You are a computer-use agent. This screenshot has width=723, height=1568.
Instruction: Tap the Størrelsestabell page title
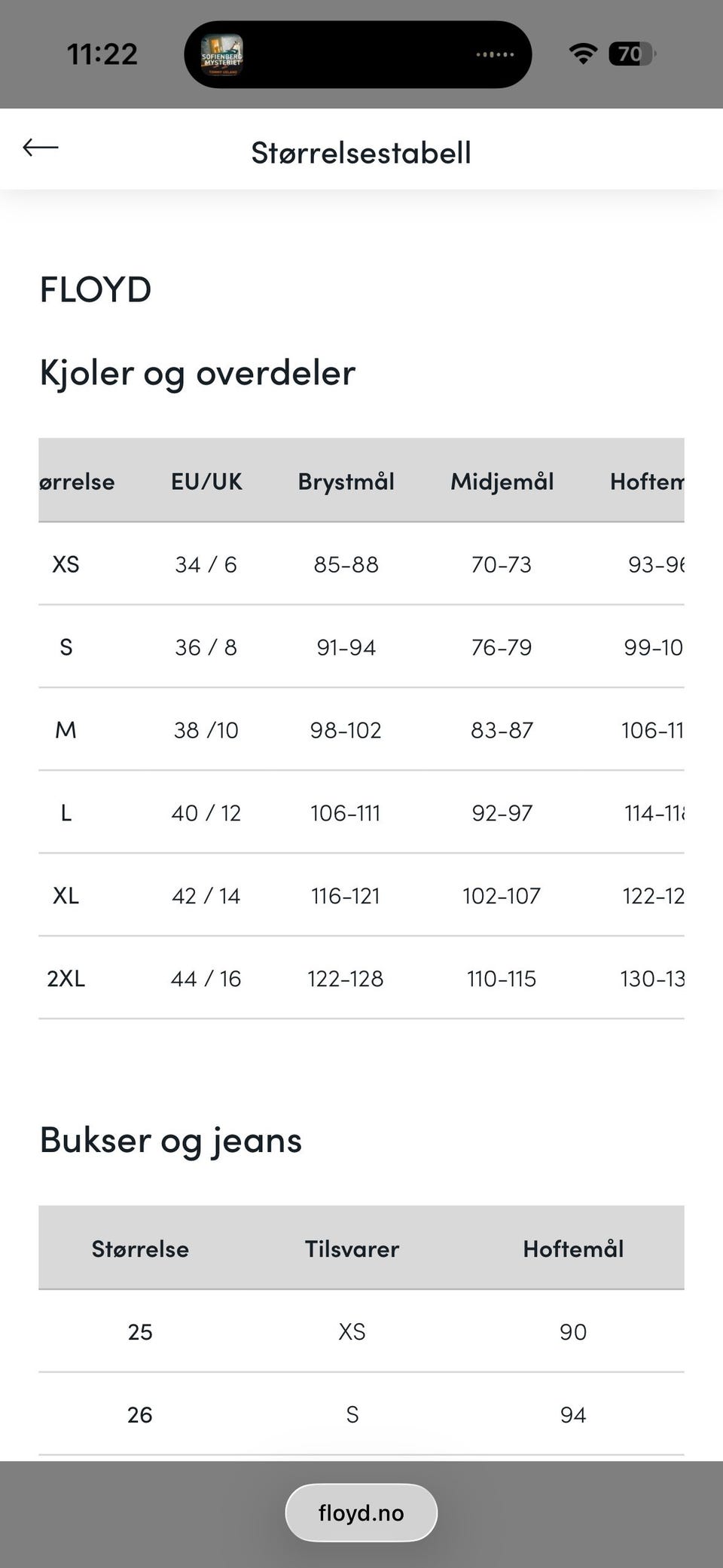[361, 152]
